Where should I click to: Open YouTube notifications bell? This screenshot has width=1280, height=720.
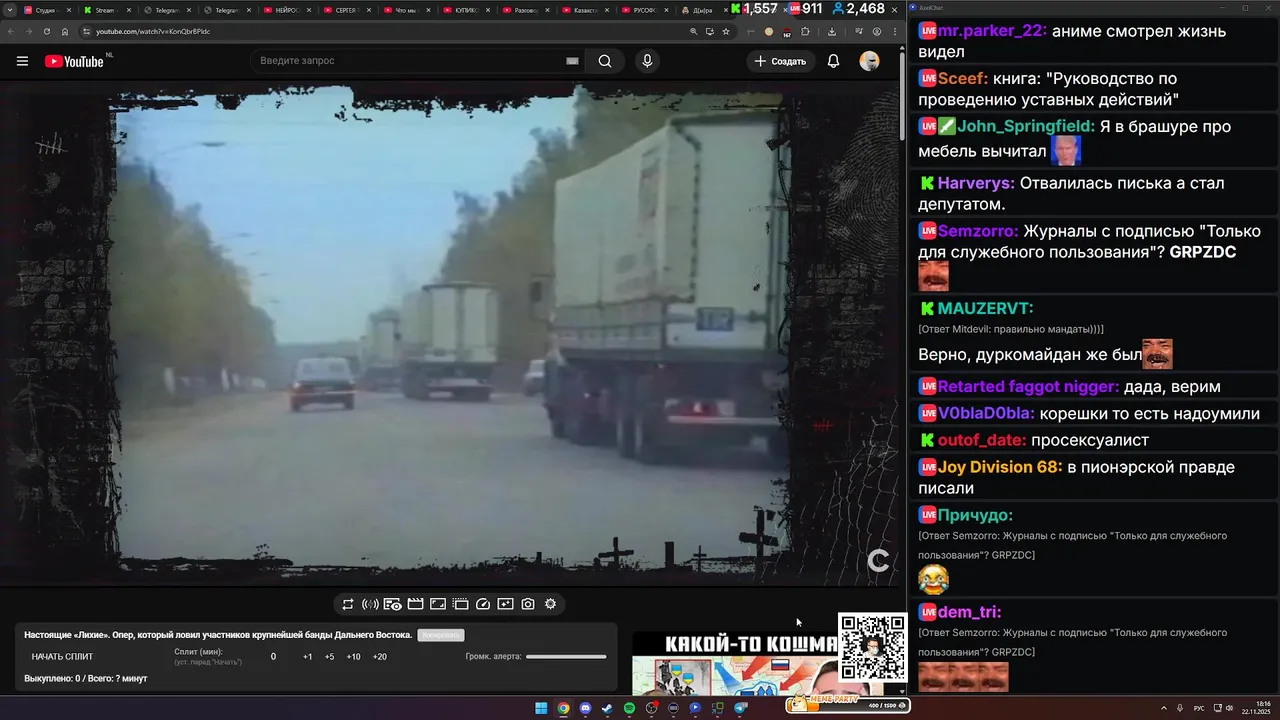[833, 61]
